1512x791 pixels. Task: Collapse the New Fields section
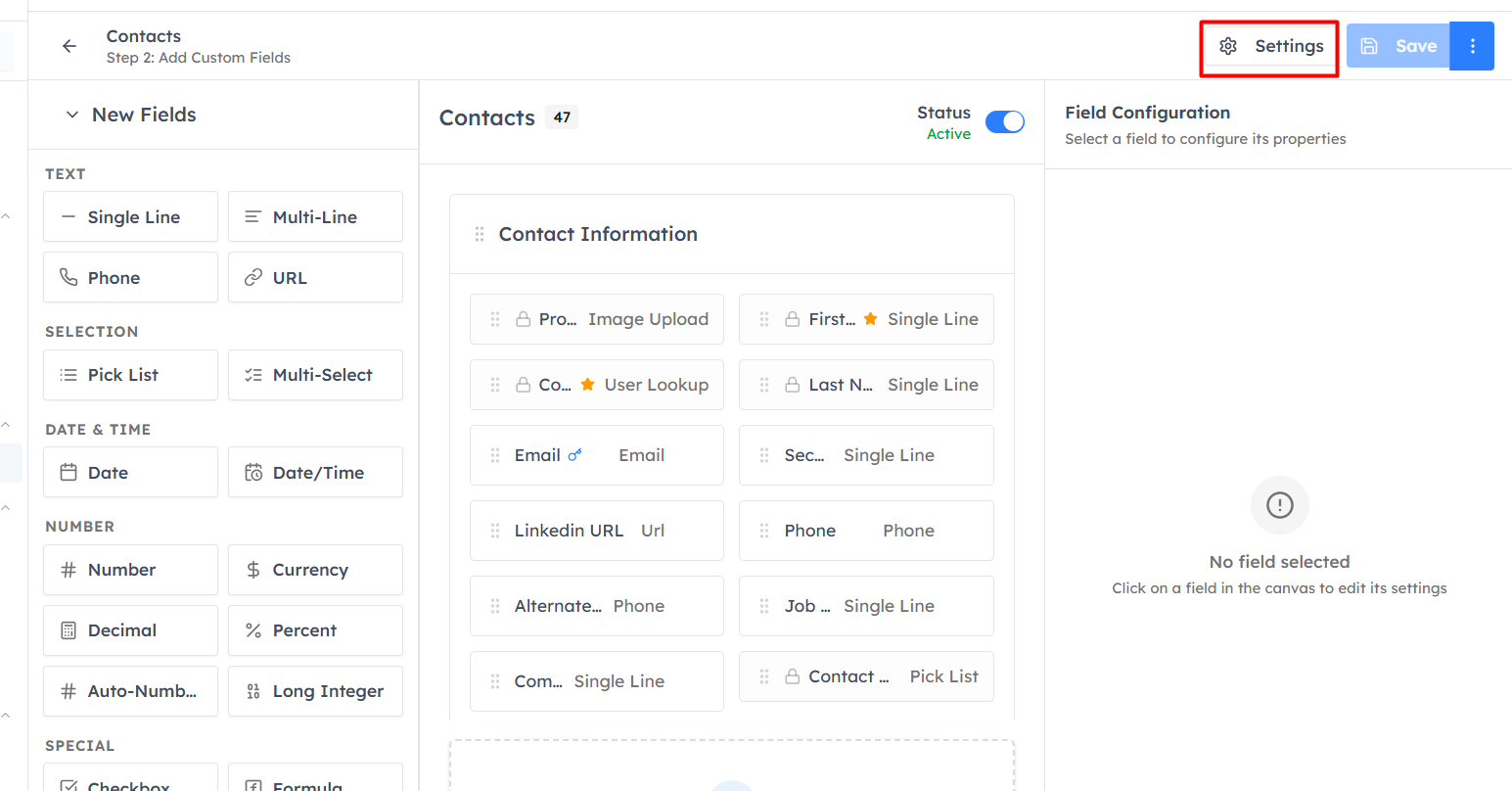point(72,115)
